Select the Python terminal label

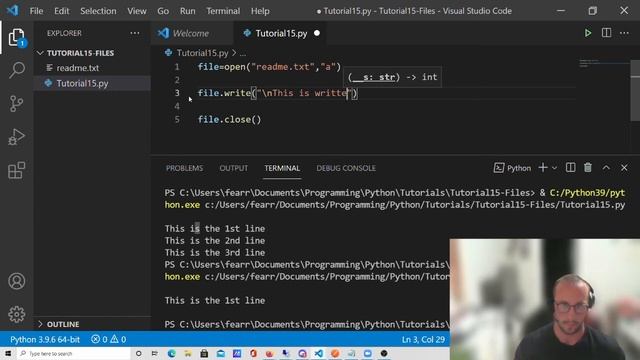pos(513,168)
